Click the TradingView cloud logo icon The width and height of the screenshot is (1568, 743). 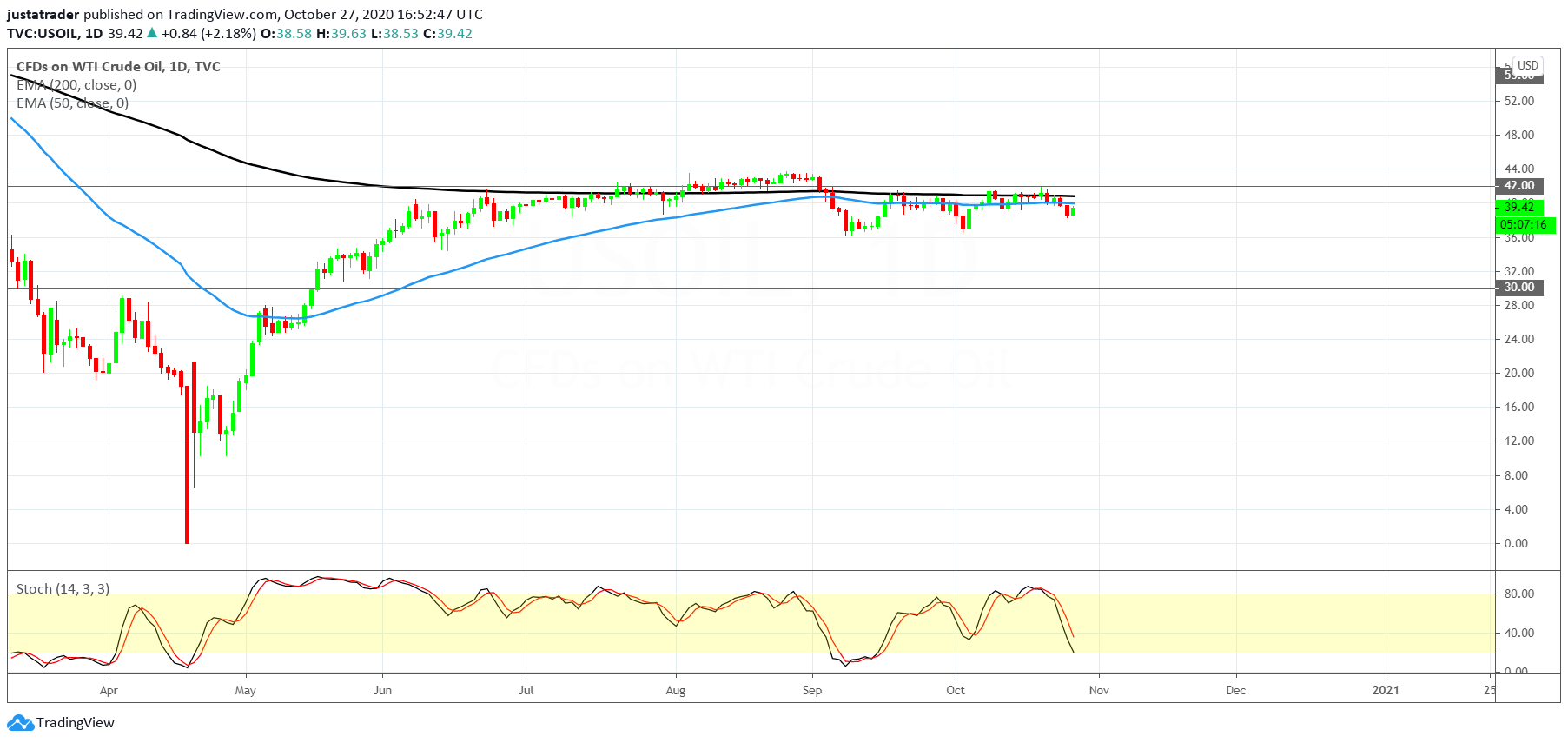(20, 723)
